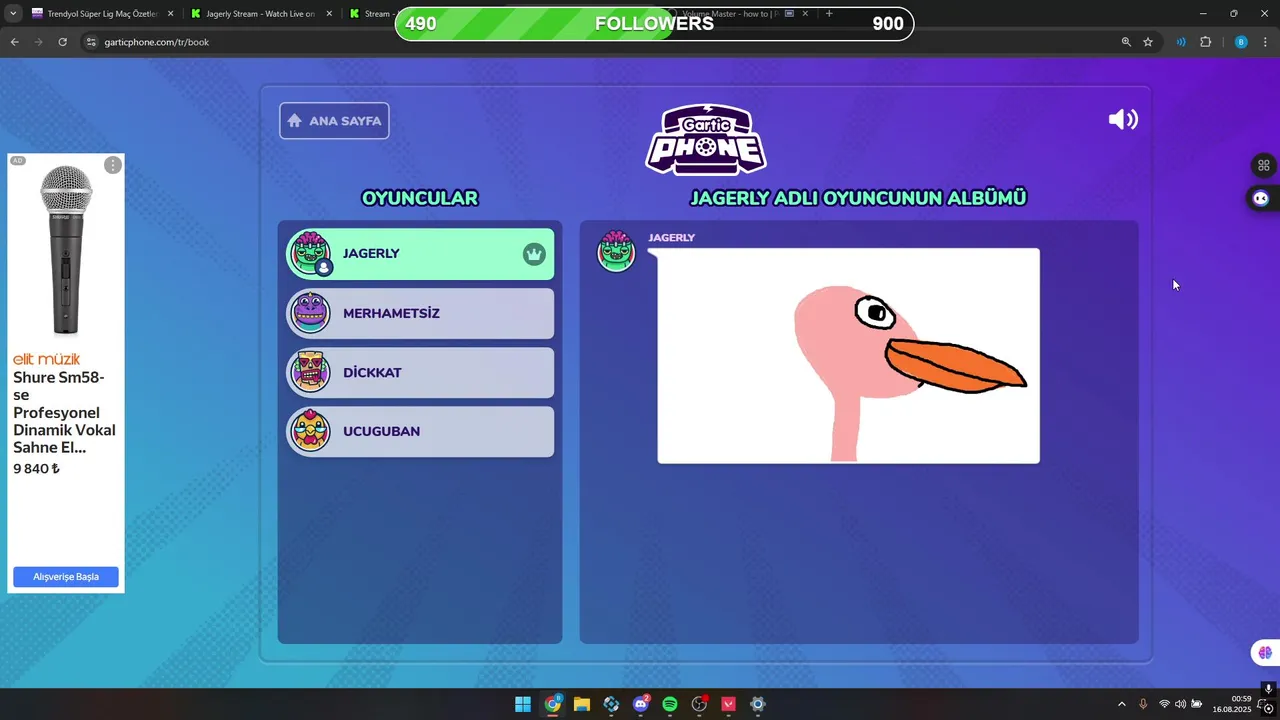
Task: Open the Volume Master extension icon
Action: tap(1181, 42)
